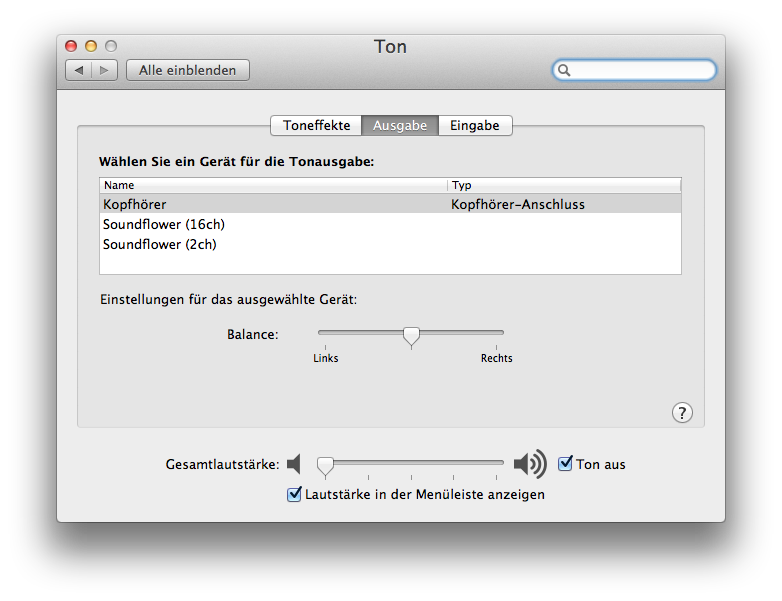Click the back arrow navigation button
This screenshot has height=601, width=782.
click(x=79, y=70)
